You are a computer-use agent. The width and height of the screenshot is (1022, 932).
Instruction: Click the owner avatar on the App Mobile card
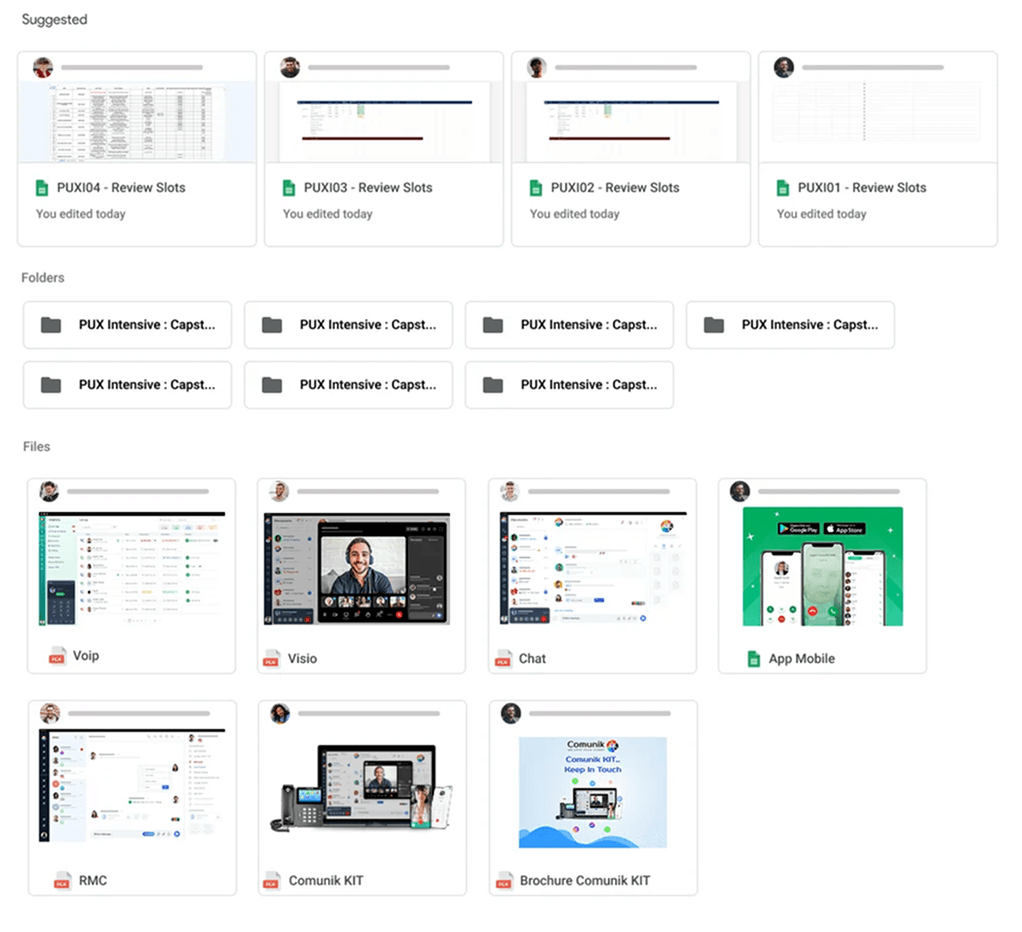740,491
